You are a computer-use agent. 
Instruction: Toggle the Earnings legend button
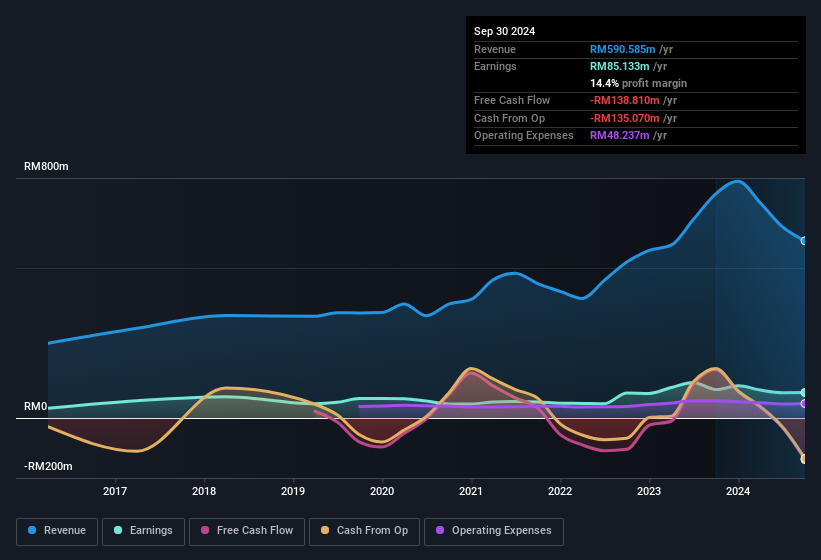coord(143,532)
